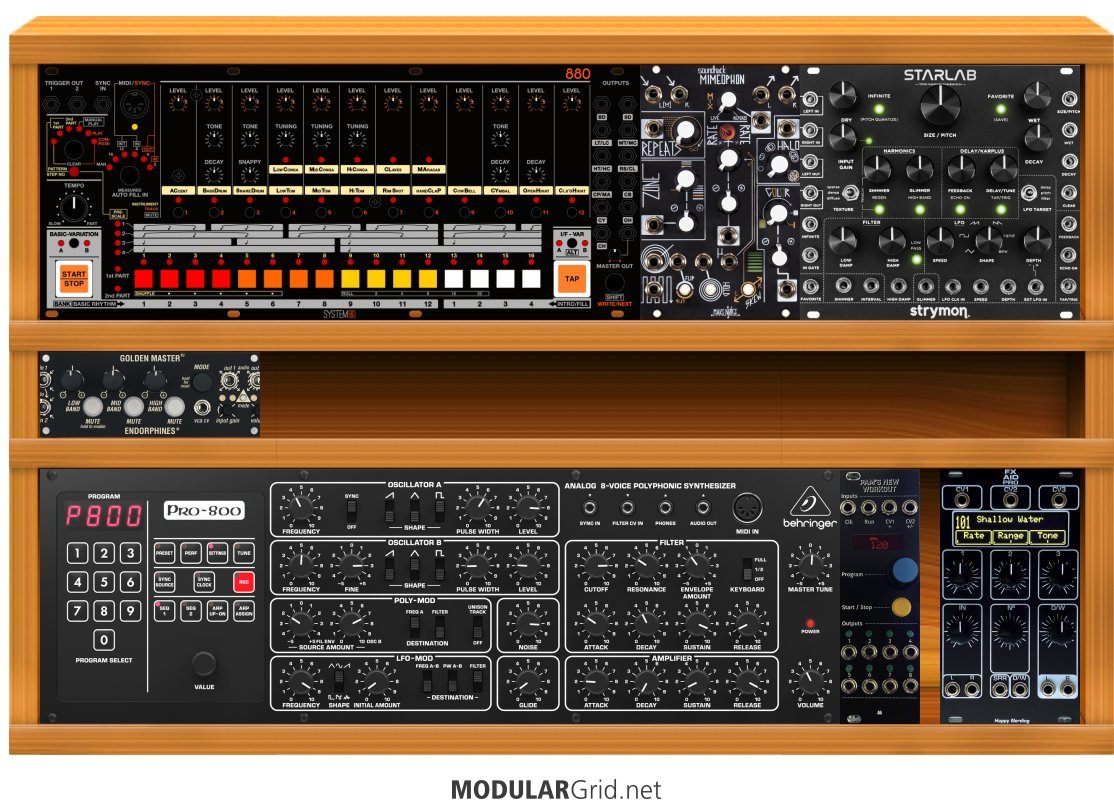Toggle red step button 1 on the 880 sequencer
The image size is (1114, 811).
144,278
